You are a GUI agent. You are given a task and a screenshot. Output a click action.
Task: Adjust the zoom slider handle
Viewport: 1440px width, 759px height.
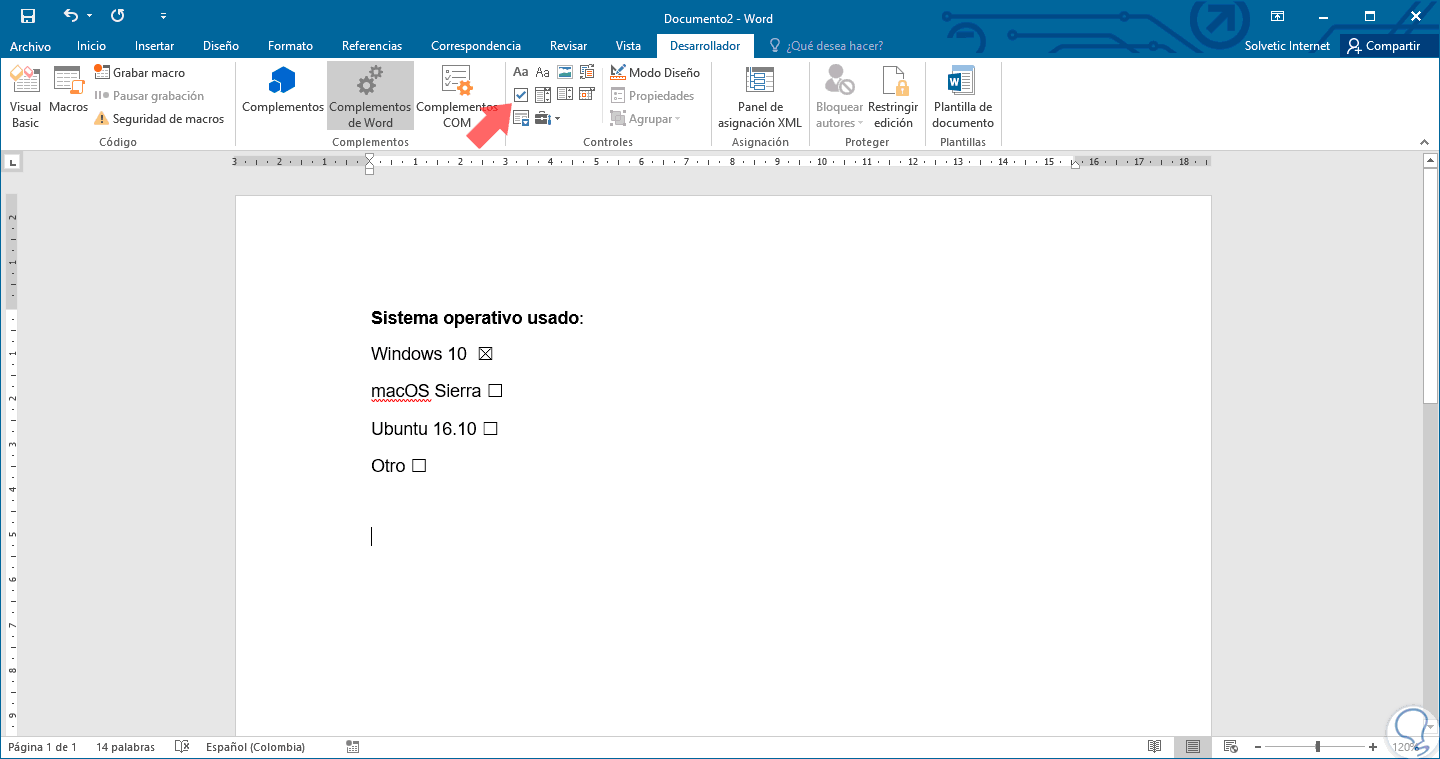click(x=1318, y=747)
